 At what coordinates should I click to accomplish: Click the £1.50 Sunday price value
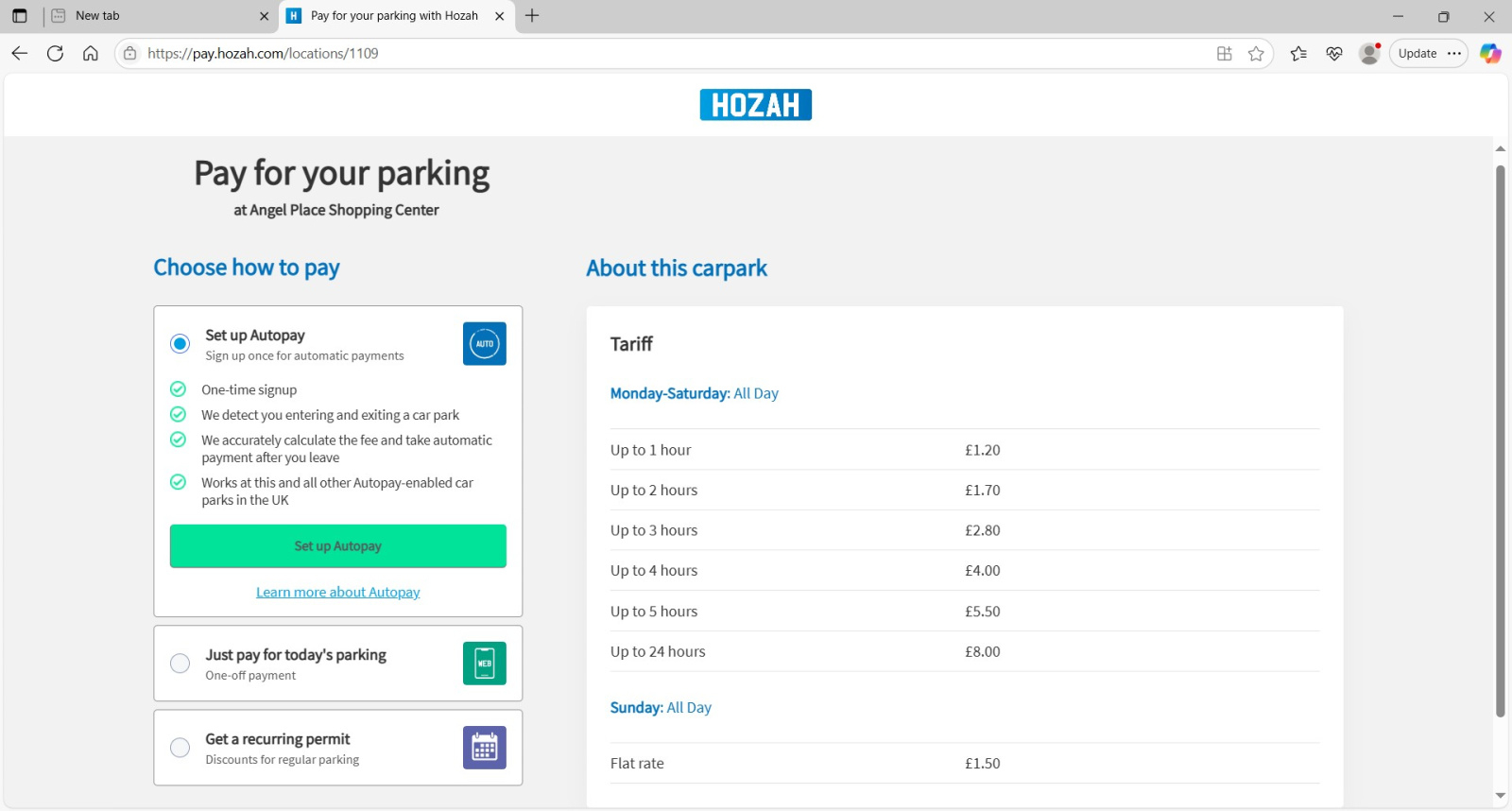click(983, 764)
